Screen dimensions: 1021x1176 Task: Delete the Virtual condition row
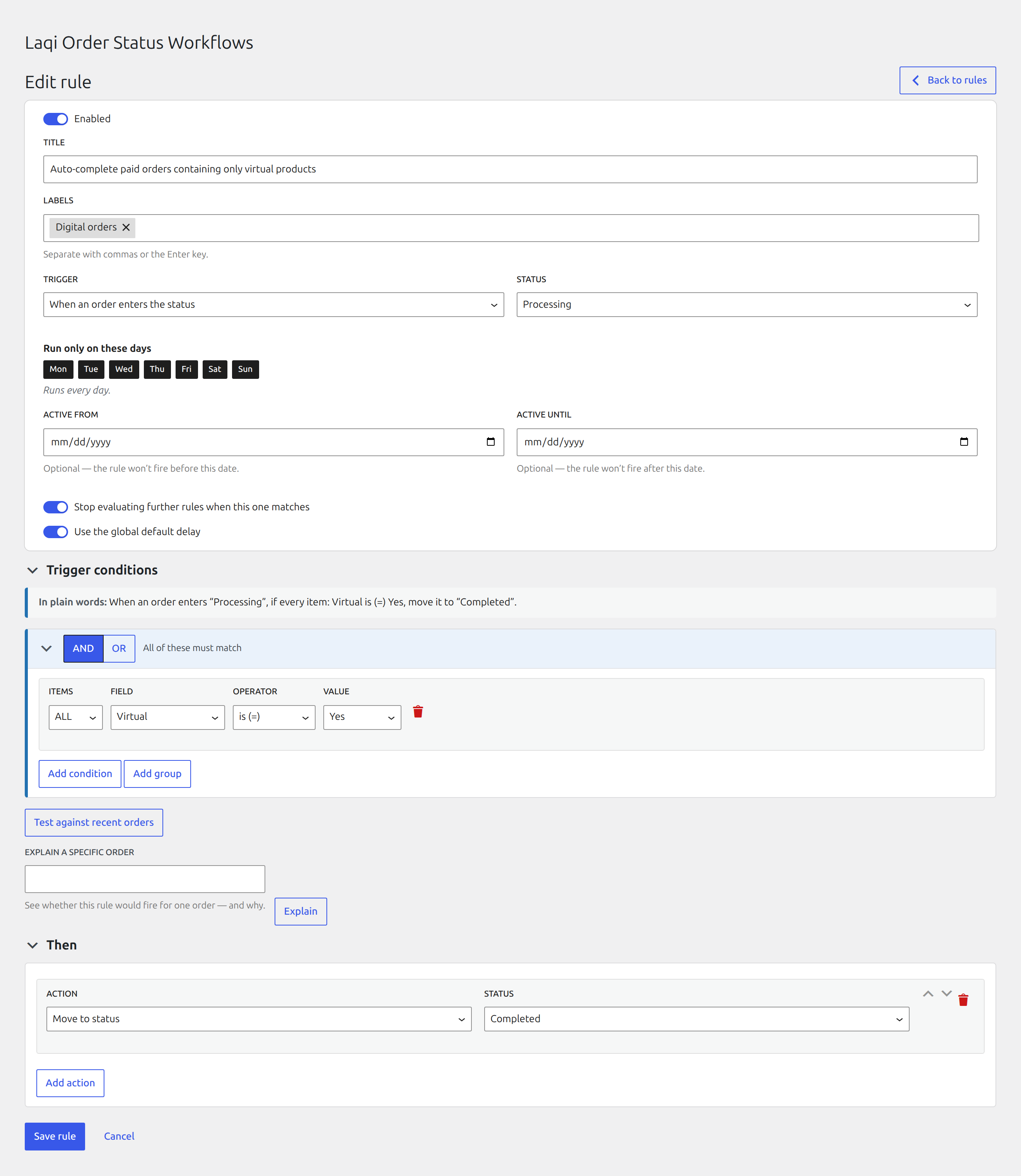click(418, 712)
